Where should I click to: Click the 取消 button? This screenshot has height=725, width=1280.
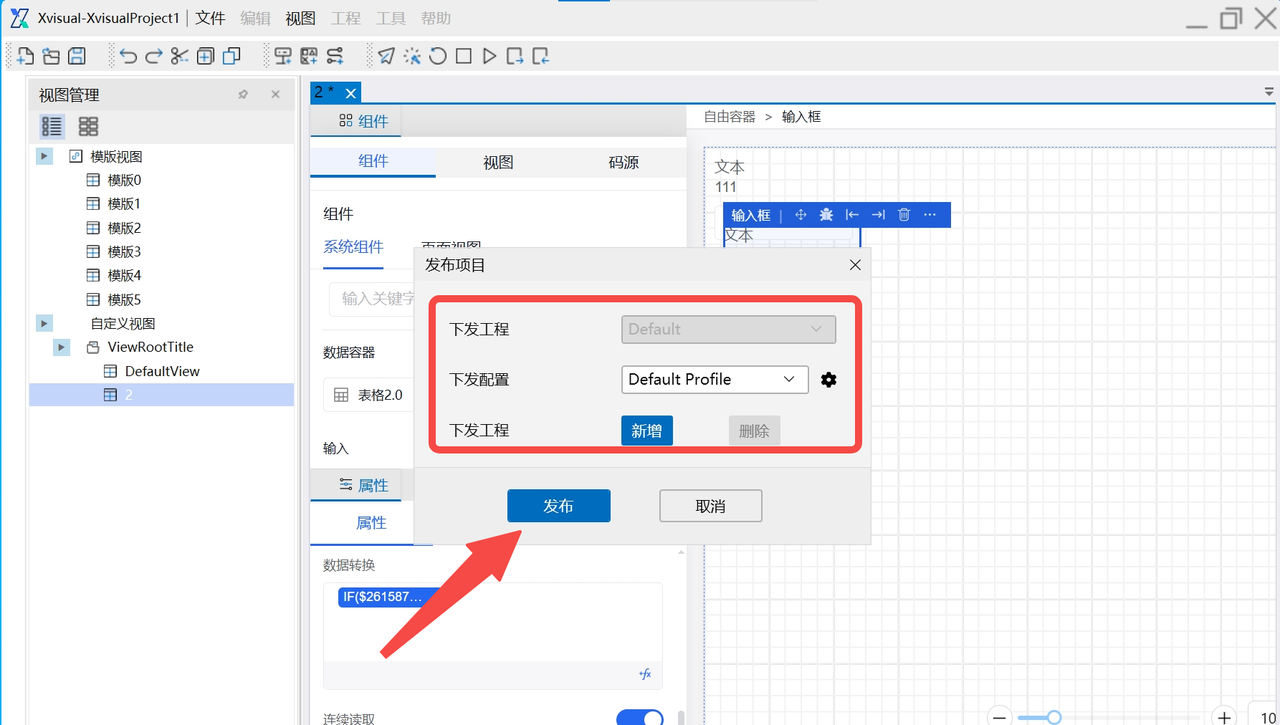point(710,506)
